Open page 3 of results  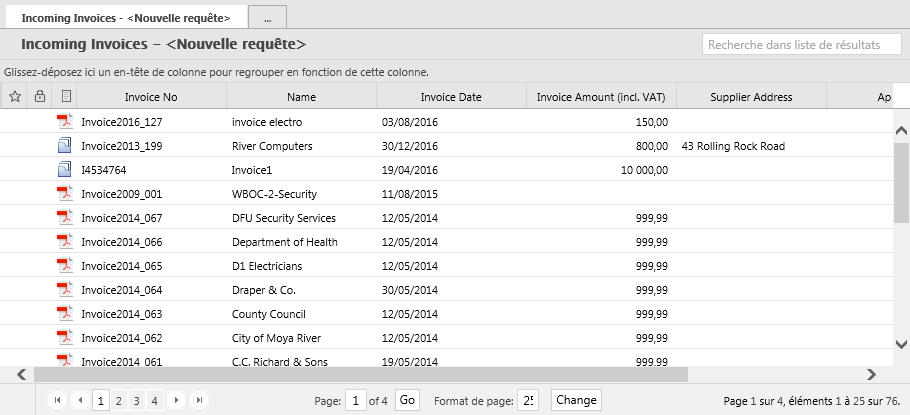(136, 400)
